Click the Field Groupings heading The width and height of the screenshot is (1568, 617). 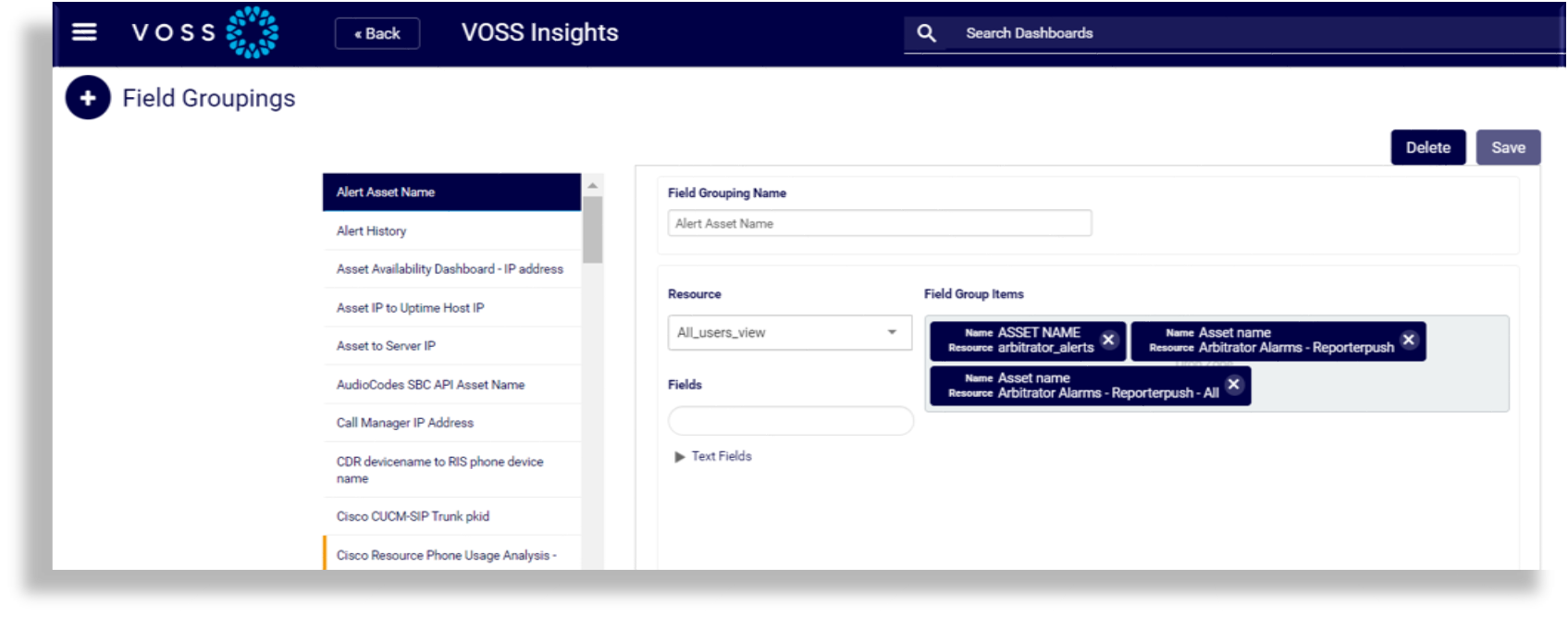209,98
